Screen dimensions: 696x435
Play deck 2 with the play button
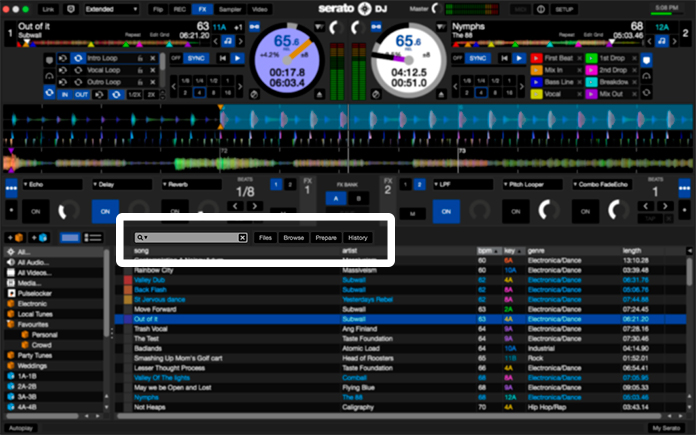tap(518, 58)
